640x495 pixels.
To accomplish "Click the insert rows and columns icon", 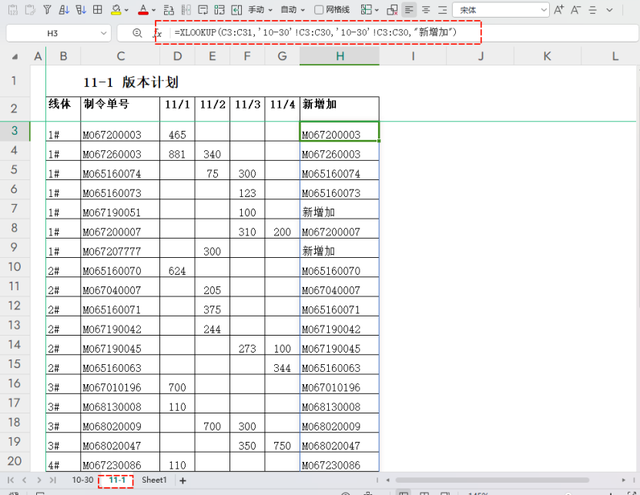I will pyautogui.click(x=169, y=10).
